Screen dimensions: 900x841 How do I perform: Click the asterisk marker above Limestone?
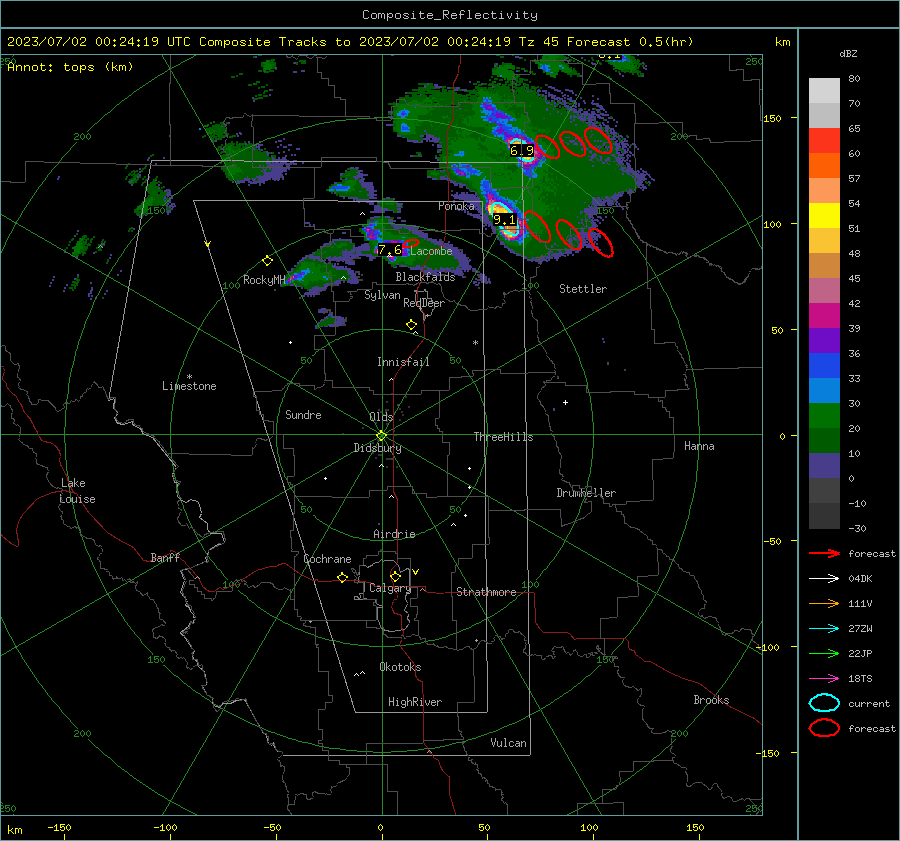click(189, 377)
